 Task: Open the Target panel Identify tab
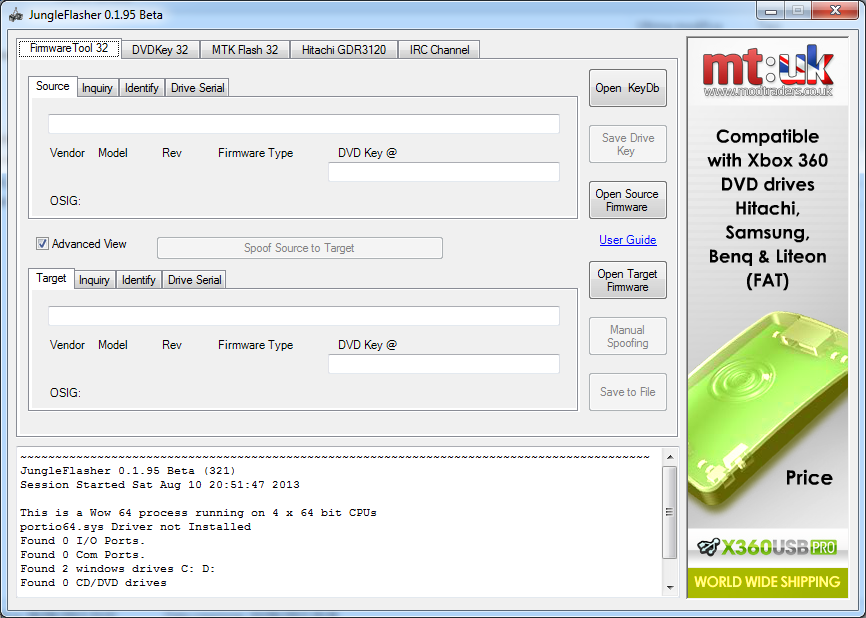click(139, 280)
